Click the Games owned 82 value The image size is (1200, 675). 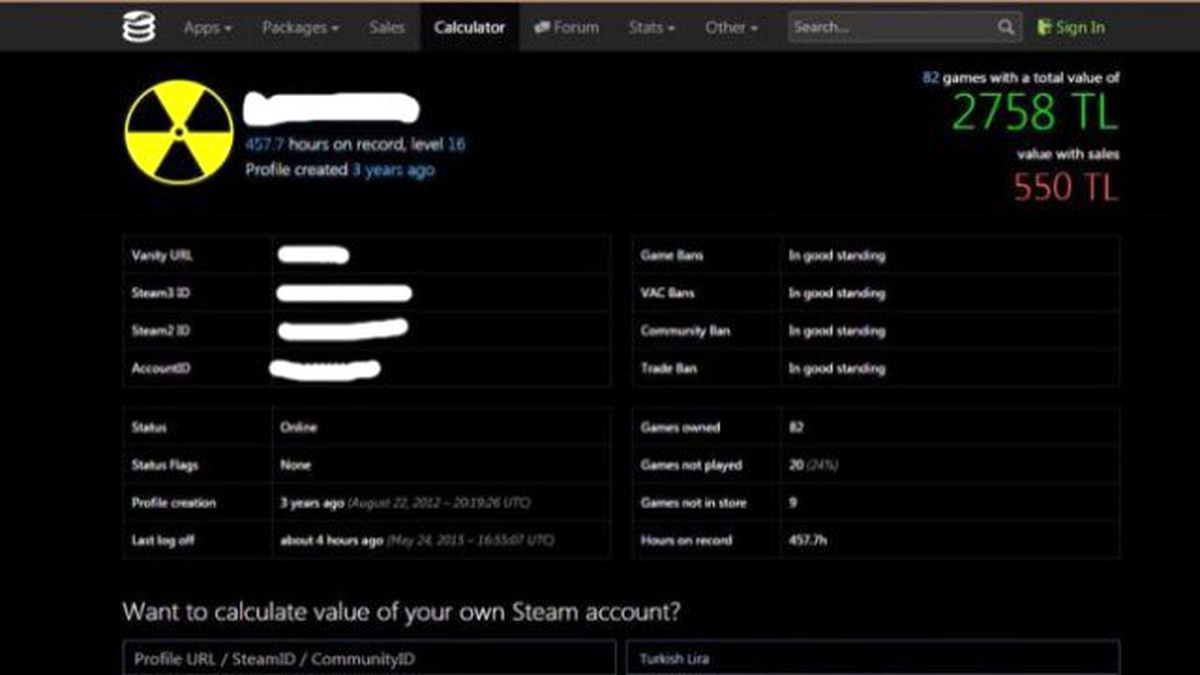tap(796, 427)
